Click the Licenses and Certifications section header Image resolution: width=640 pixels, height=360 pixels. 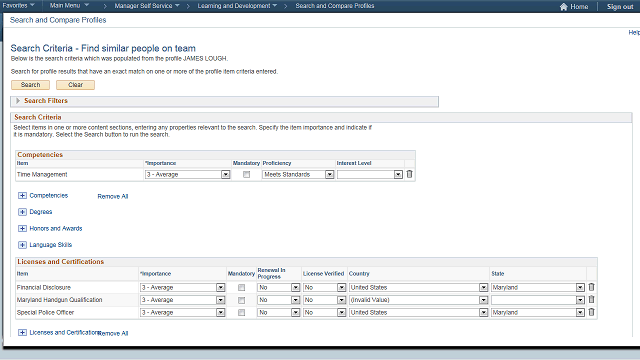[60, 262]
